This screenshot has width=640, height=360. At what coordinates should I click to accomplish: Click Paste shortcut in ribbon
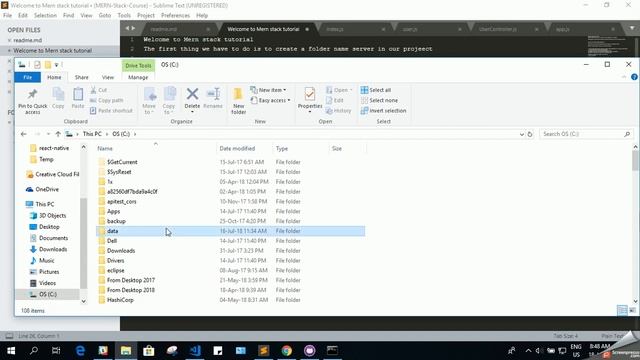coord(111,111)
